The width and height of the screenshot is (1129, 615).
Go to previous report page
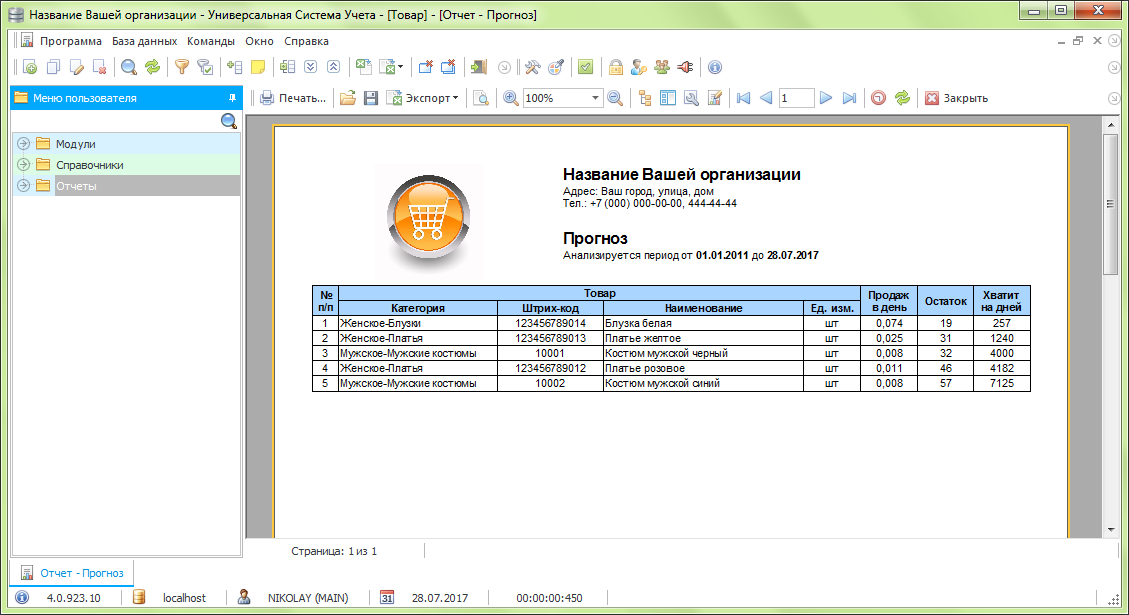point(766,98)
